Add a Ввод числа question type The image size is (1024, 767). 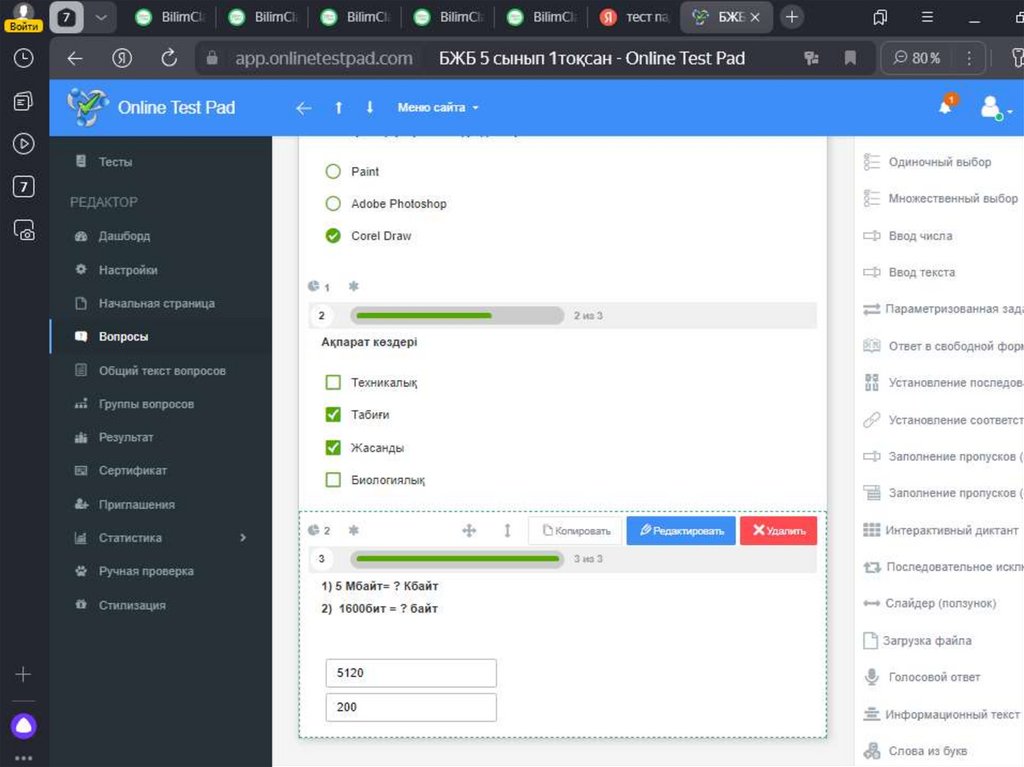tap(908, 236)
